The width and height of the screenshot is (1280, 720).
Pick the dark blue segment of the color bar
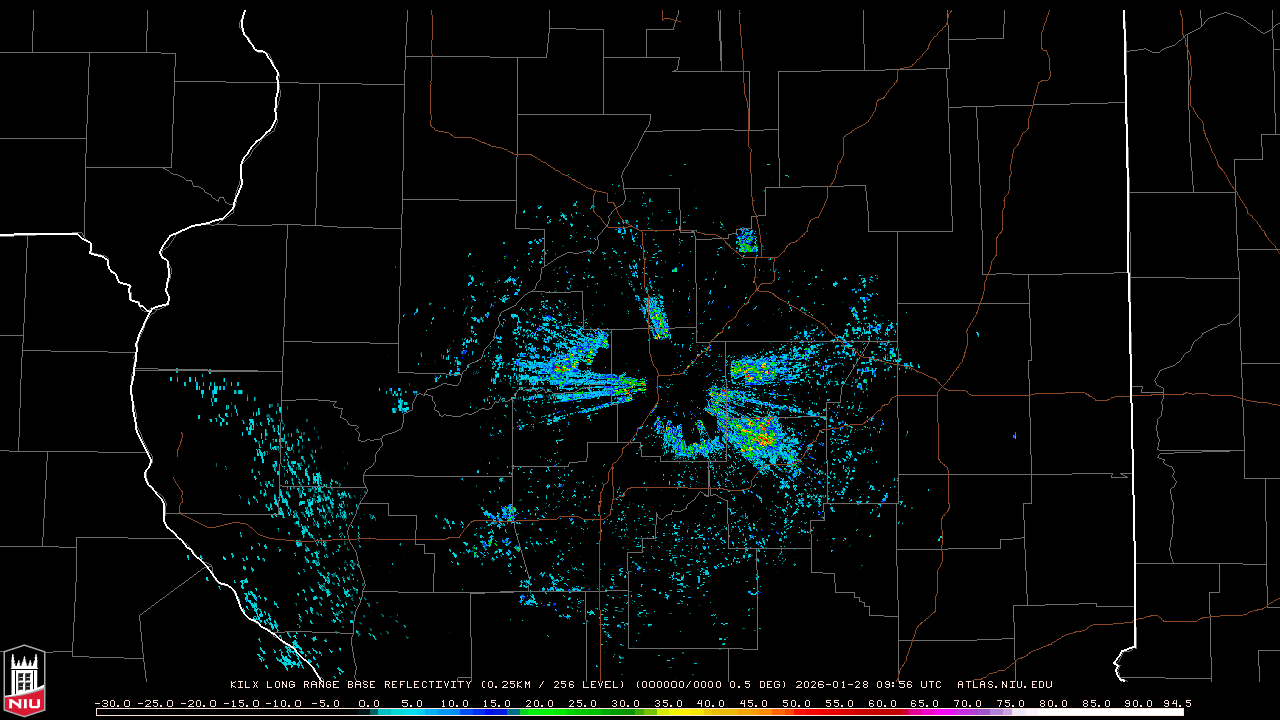(495, 712)
